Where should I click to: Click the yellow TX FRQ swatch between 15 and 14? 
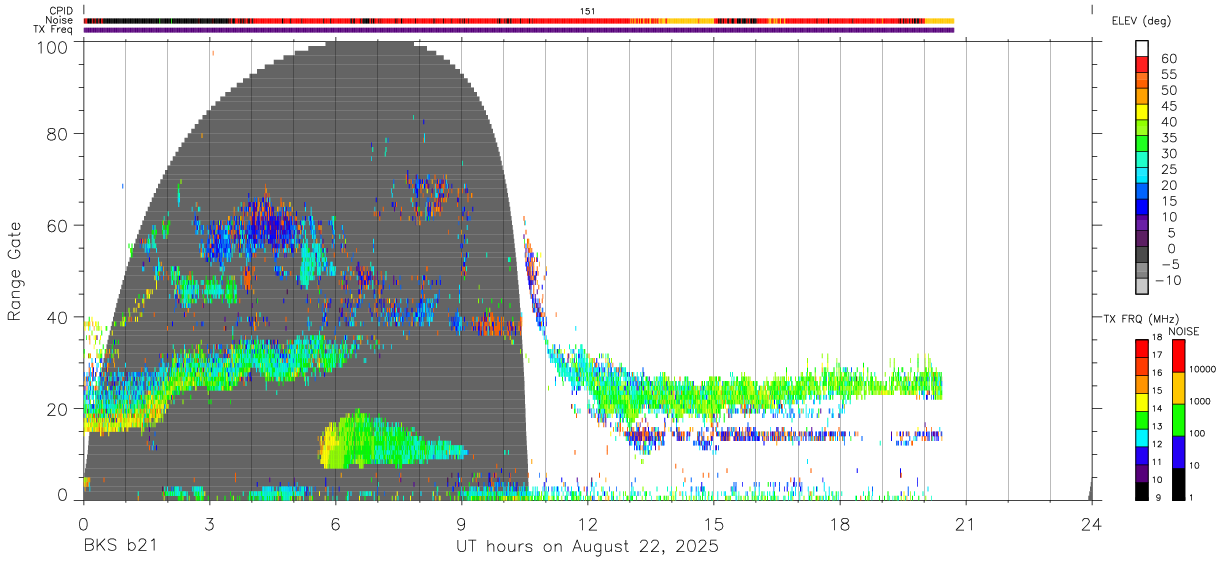[x=1142, y=401]
